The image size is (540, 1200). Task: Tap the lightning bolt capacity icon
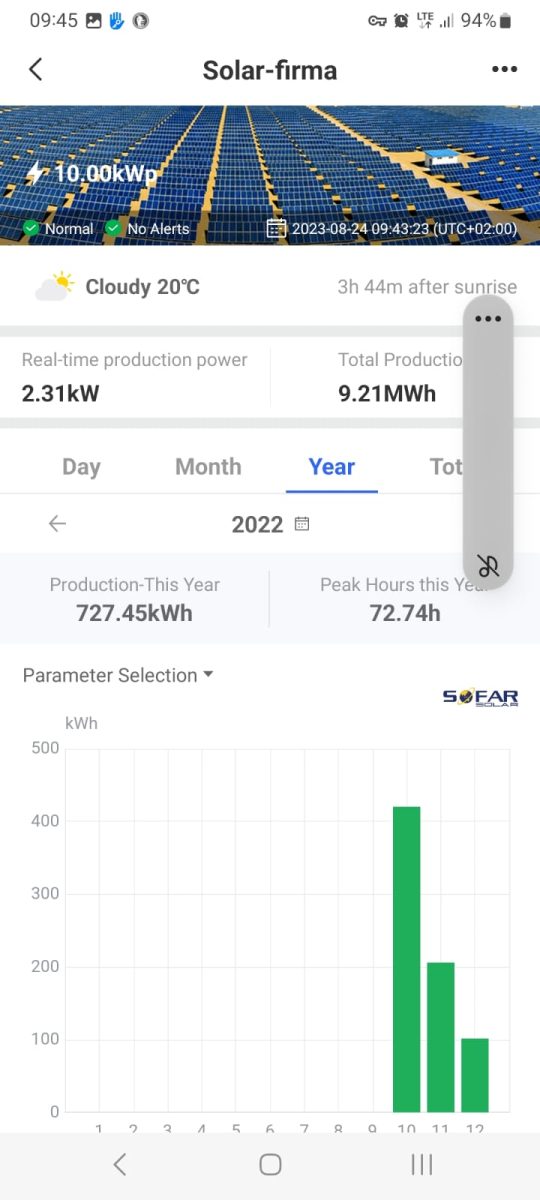(35, 173)
